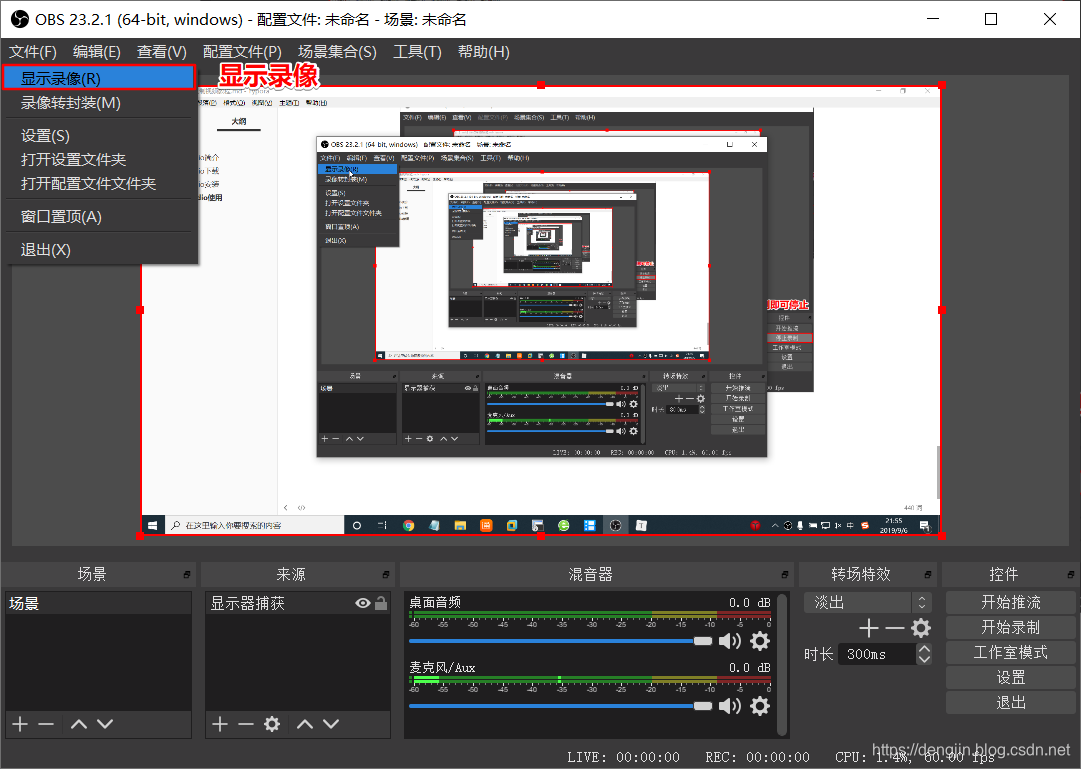Remove the selected scene with the minus icon
1081x769 pixels.
tap(46, 723)
